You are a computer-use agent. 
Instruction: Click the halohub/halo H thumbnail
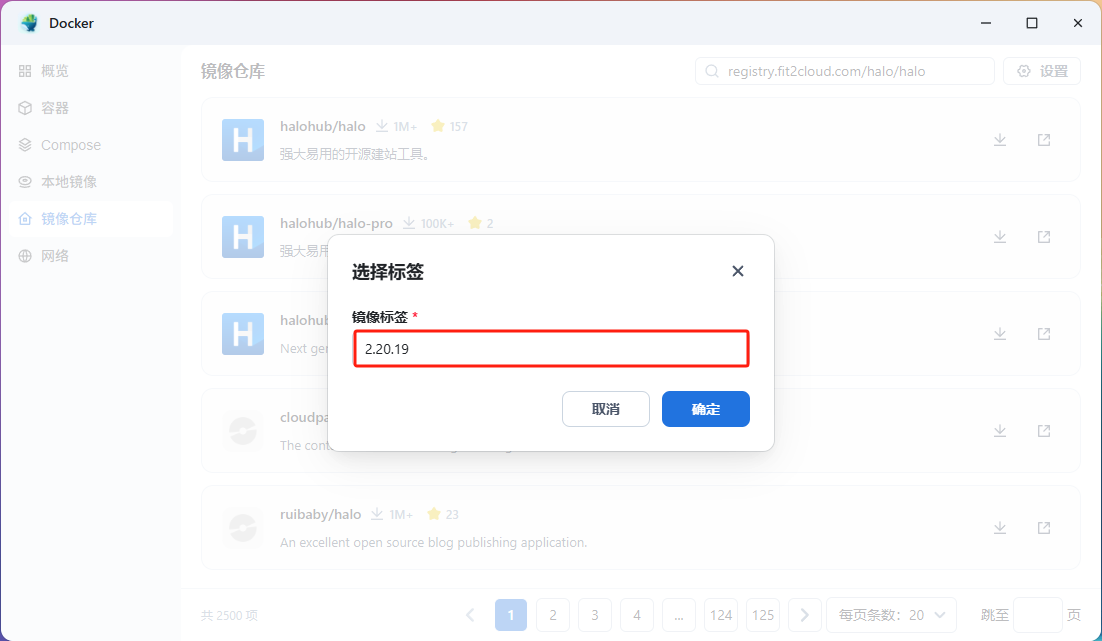point(243,140)
